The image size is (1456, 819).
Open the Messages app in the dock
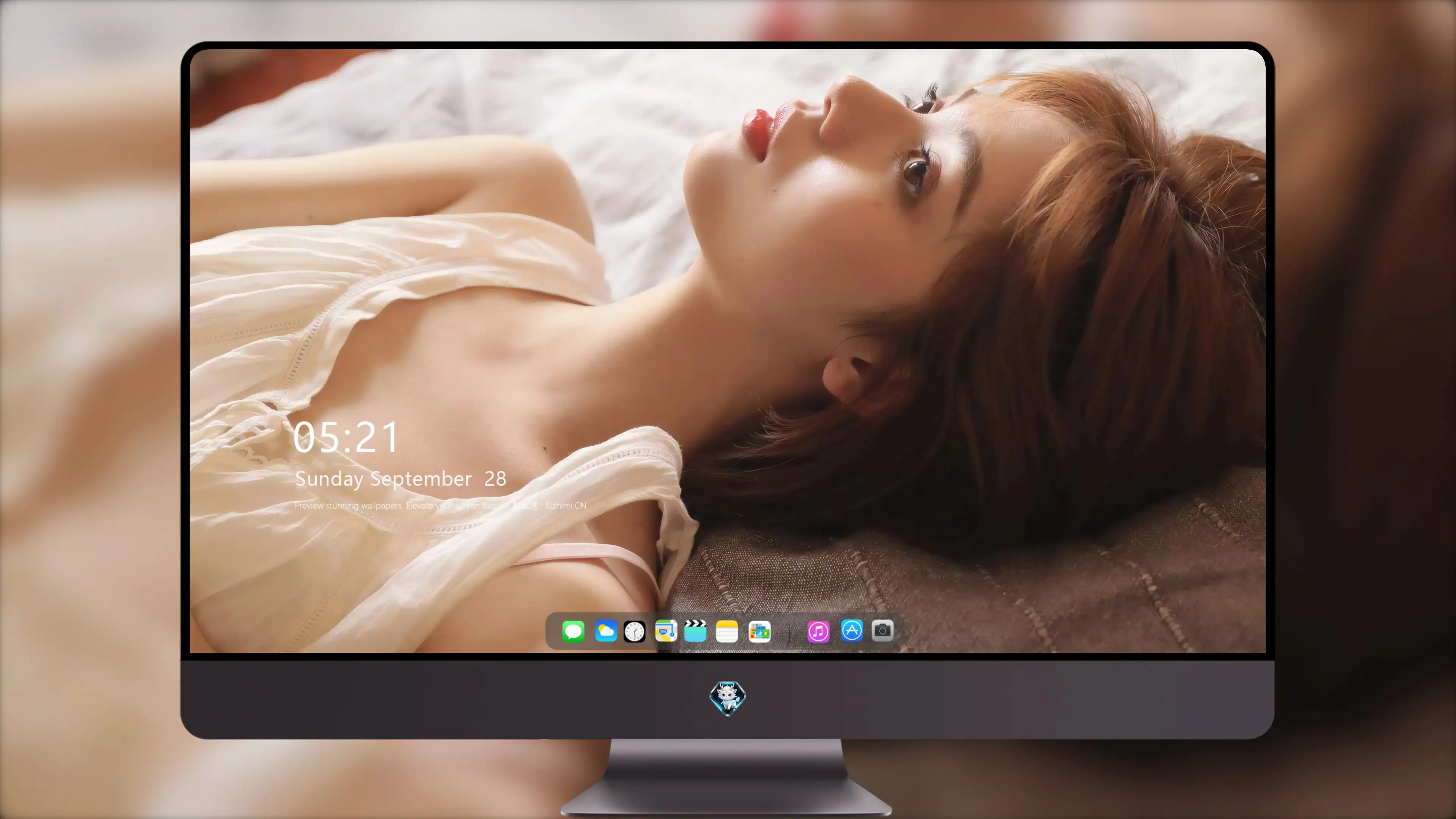click(573, 631)
